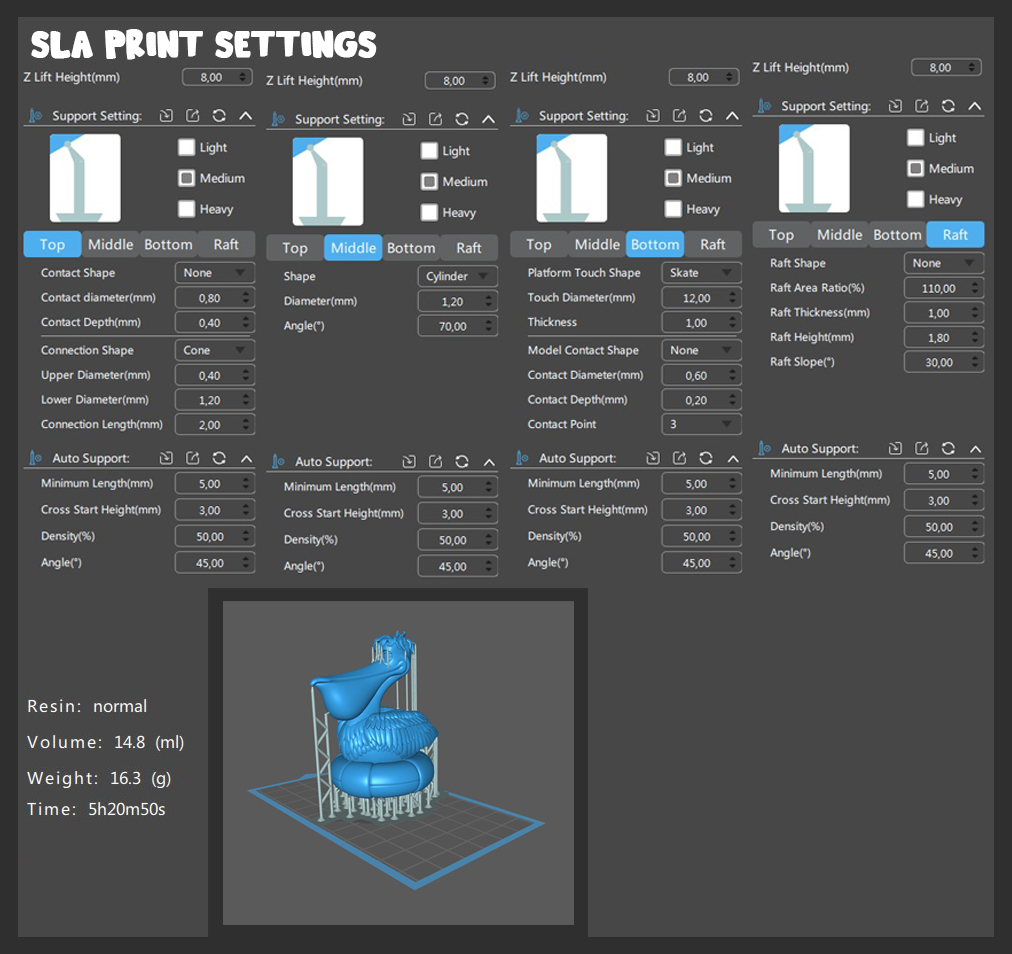Toggle Medium checkbox in second support panel
Image resolution: width=1012 pixels, height=954 pixels.
429,181
